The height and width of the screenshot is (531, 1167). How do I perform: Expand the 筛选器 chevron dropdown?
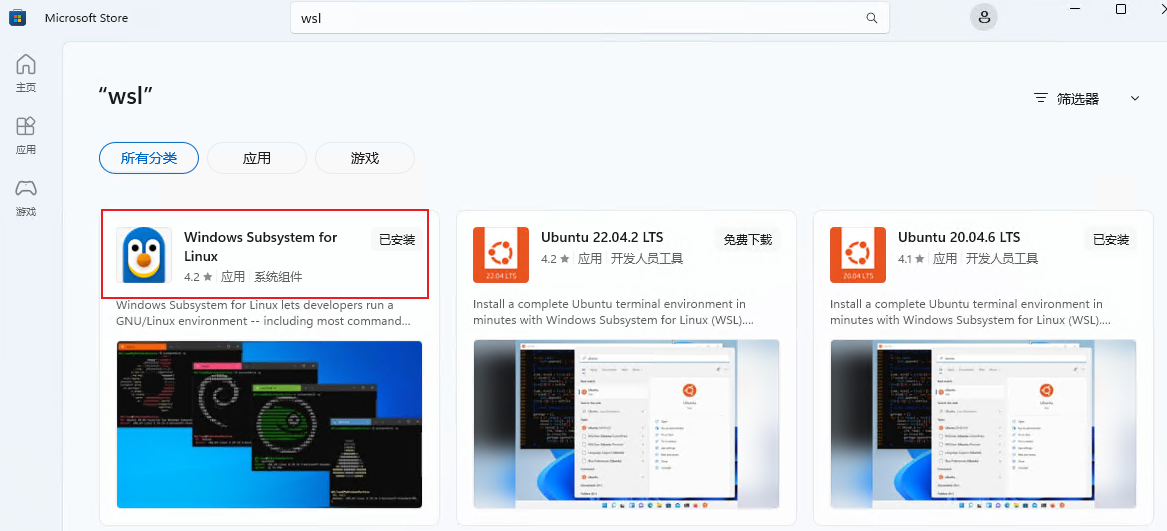point(1135,98)
